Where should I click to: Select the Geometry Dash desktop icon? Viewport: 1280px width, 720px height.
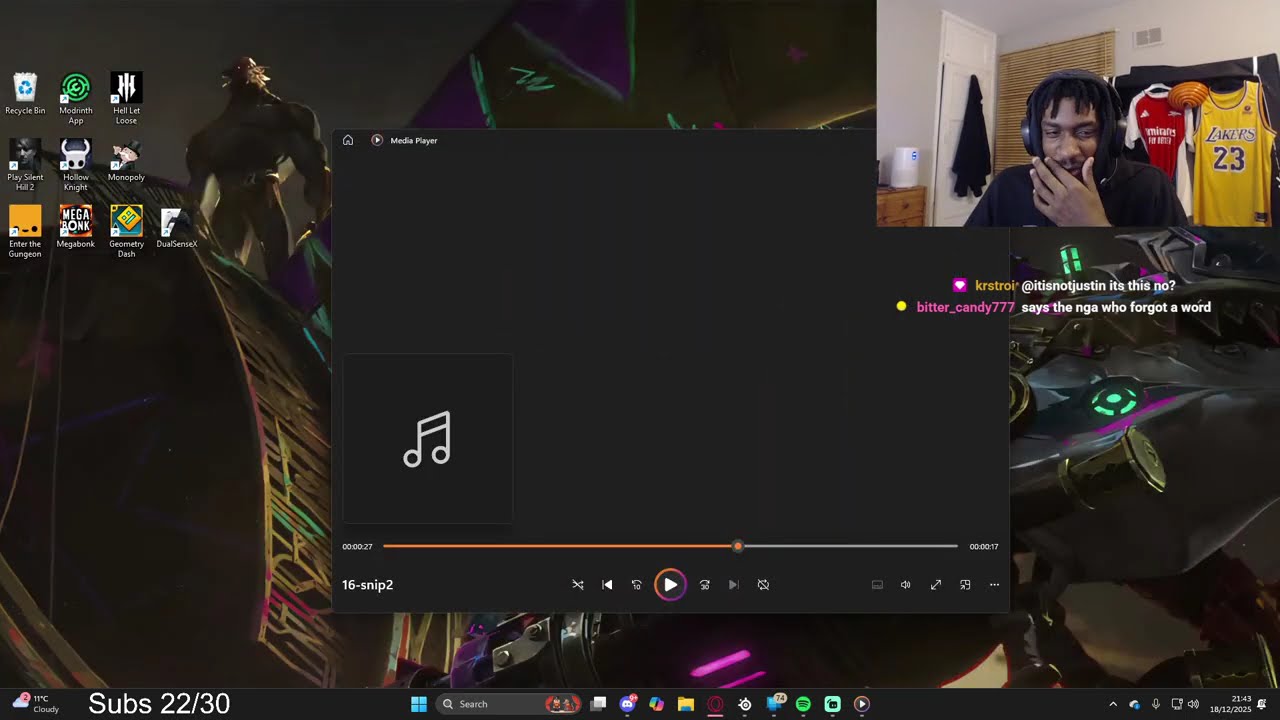[126, 232]
